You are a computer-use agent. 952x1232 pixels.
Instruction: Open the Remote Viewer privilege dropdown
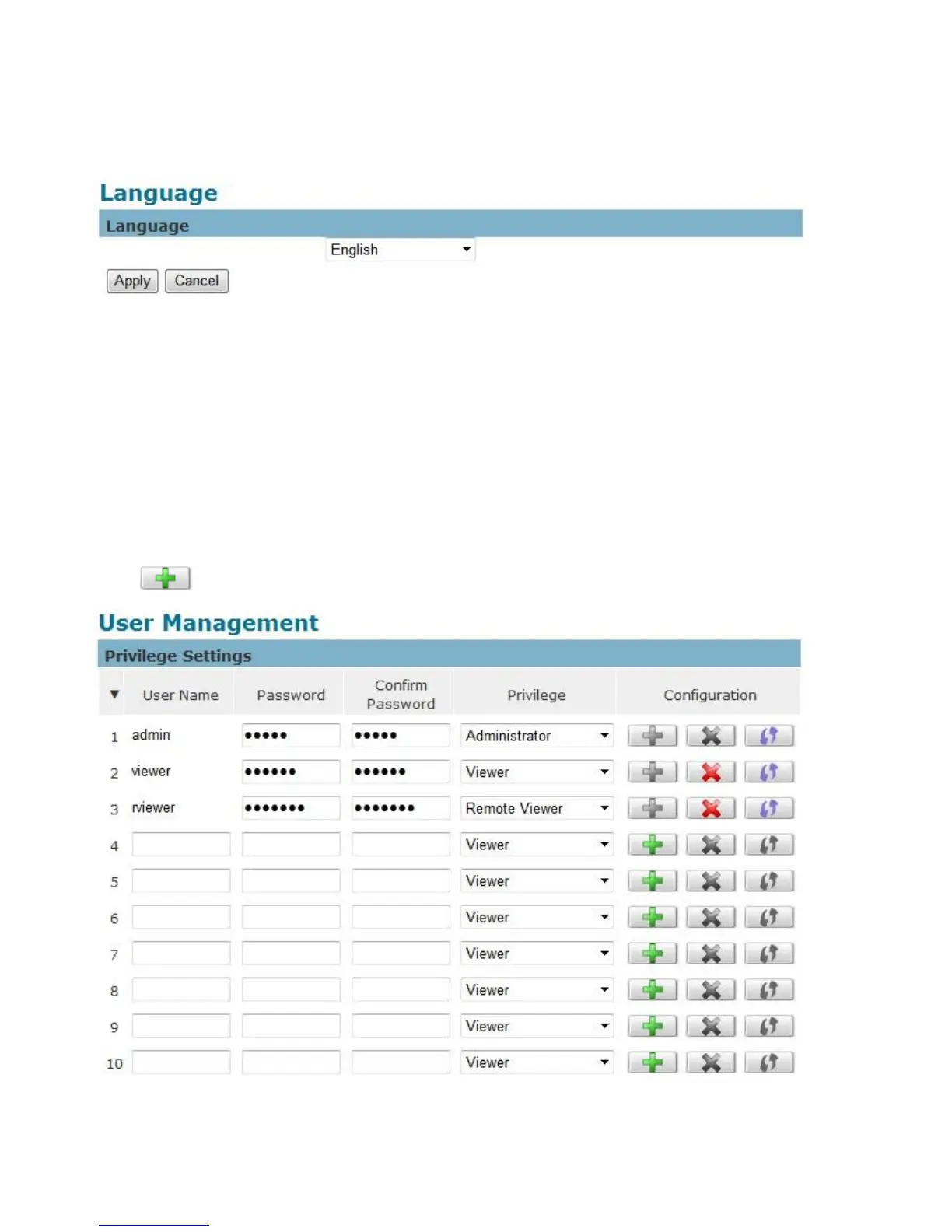[537, 808]
